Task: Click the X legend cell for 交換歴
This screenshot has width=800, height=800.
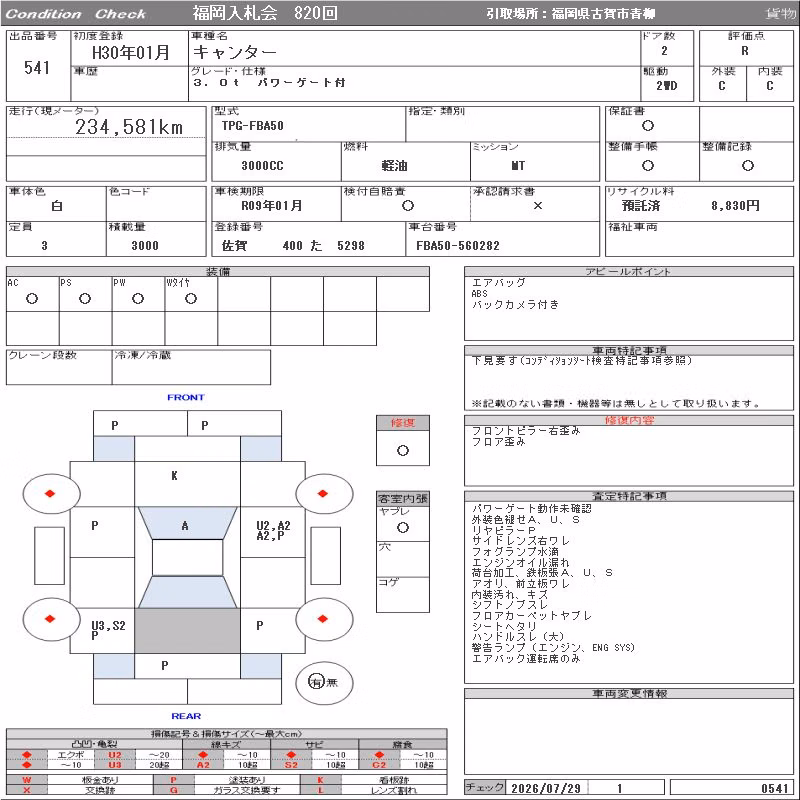Action: click(x=27, y=790)
